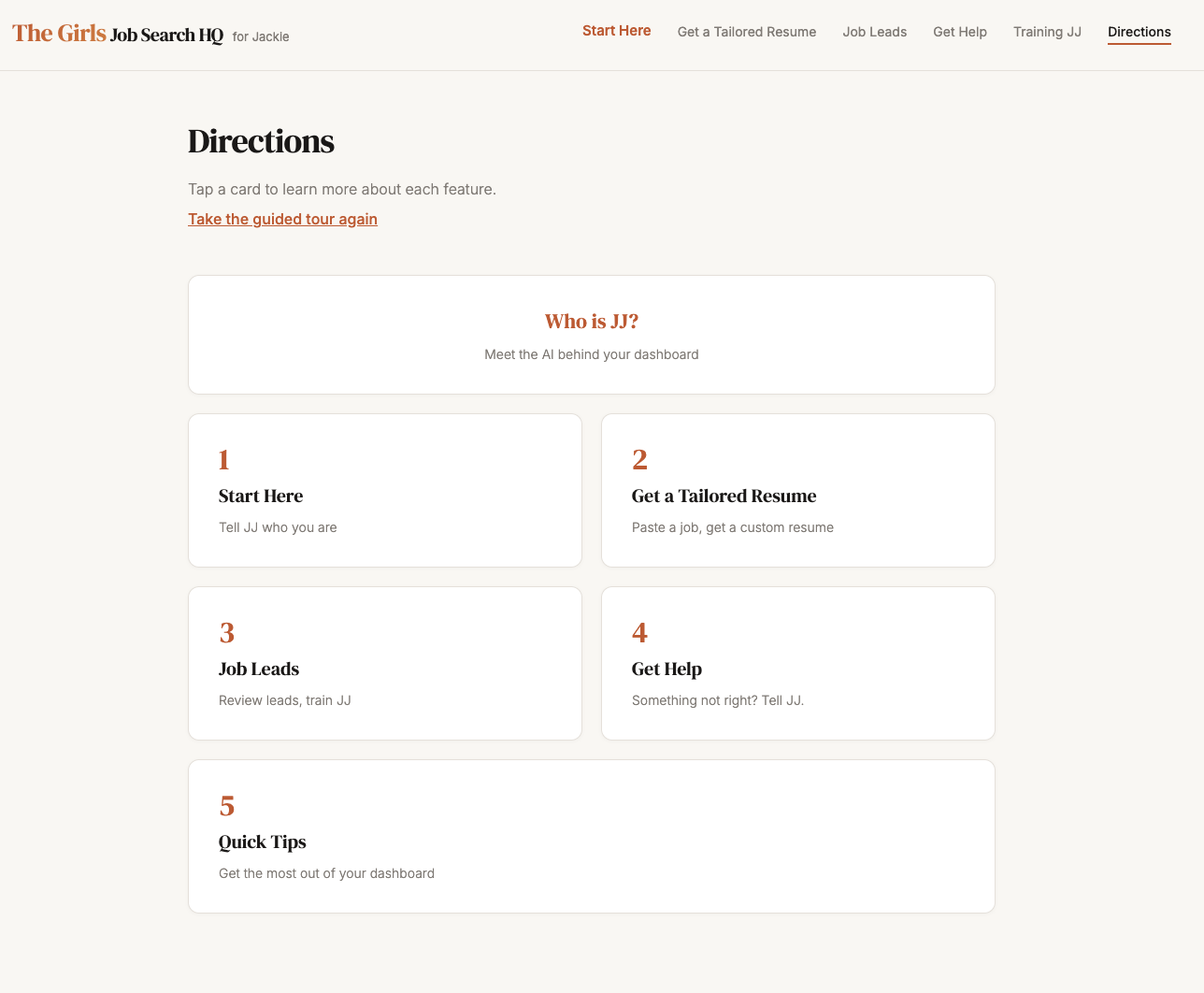
Task: Click the orange number 2 on Tailored Resume card
Action: [x=639, y=459]
